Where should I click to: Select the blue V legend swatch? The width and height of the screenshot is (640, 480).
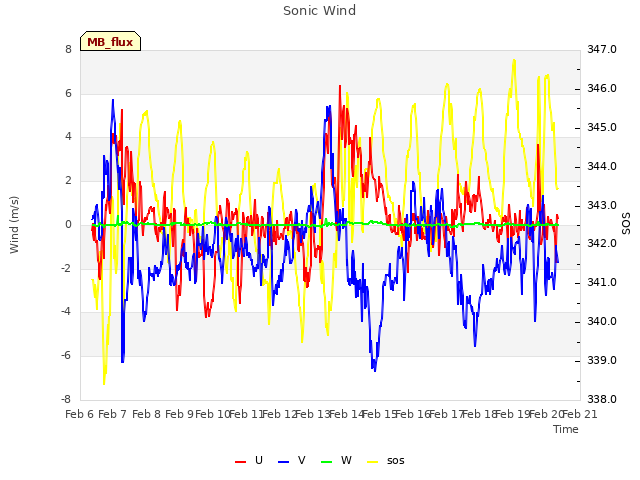(283, 461)
